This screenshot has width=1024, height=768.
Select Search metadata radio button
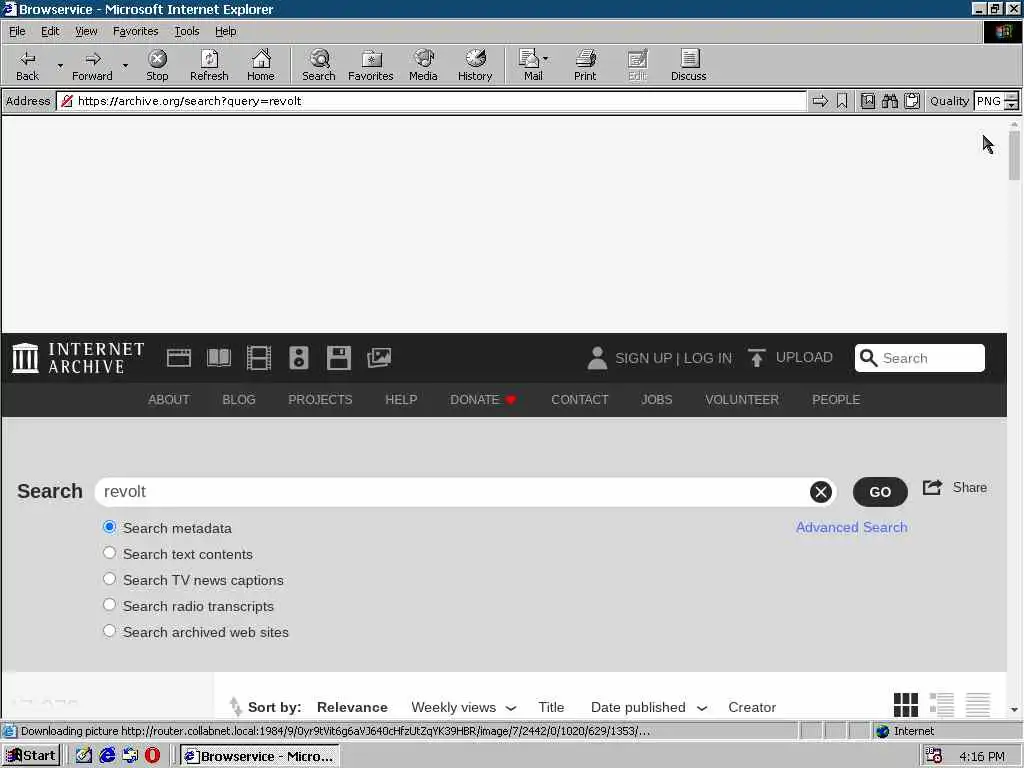[109, 527]
